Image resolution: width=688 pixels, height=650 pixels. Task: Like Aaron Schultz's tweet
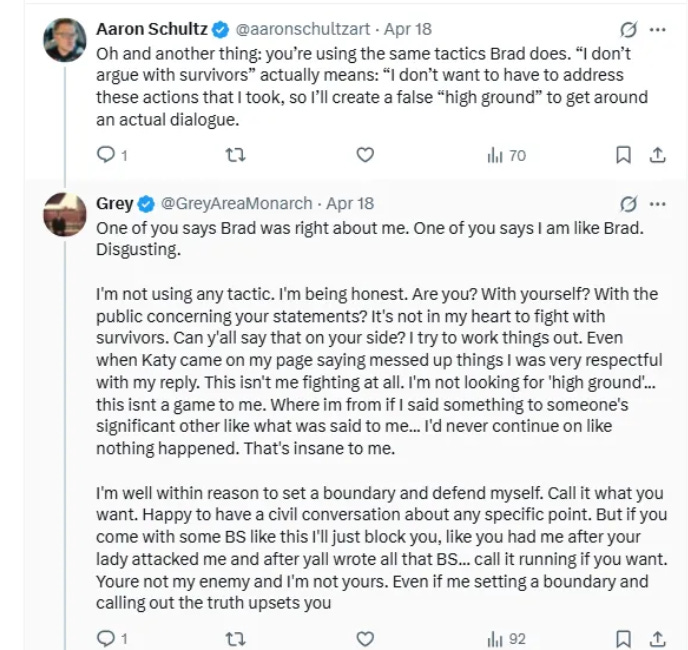(365, 155)
